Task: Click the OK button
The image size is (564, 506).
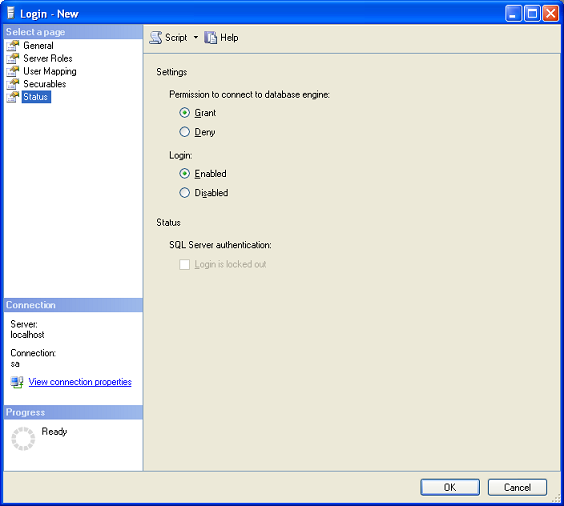Action: click(x=450, y=487)
